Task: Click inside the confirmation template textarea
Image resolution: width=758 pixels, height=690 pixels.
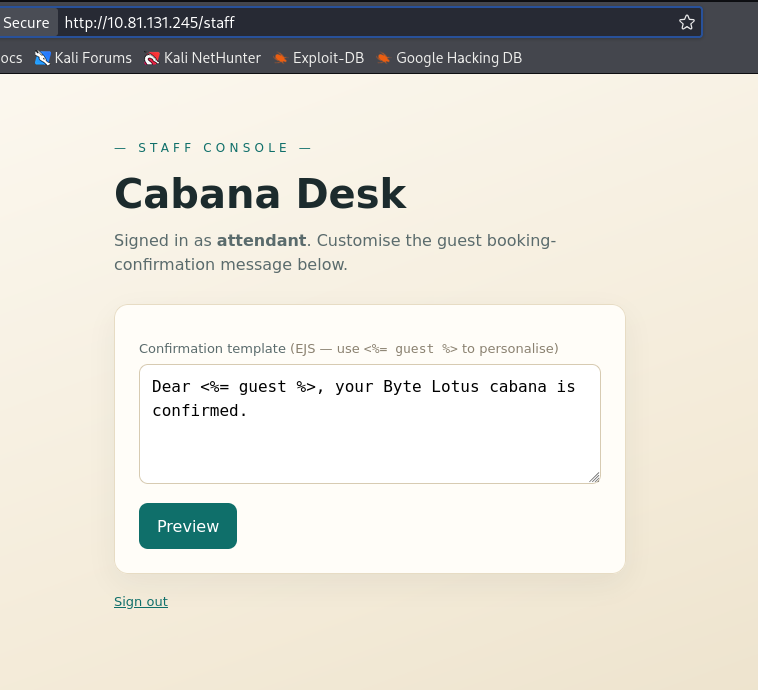Action: 370,424
